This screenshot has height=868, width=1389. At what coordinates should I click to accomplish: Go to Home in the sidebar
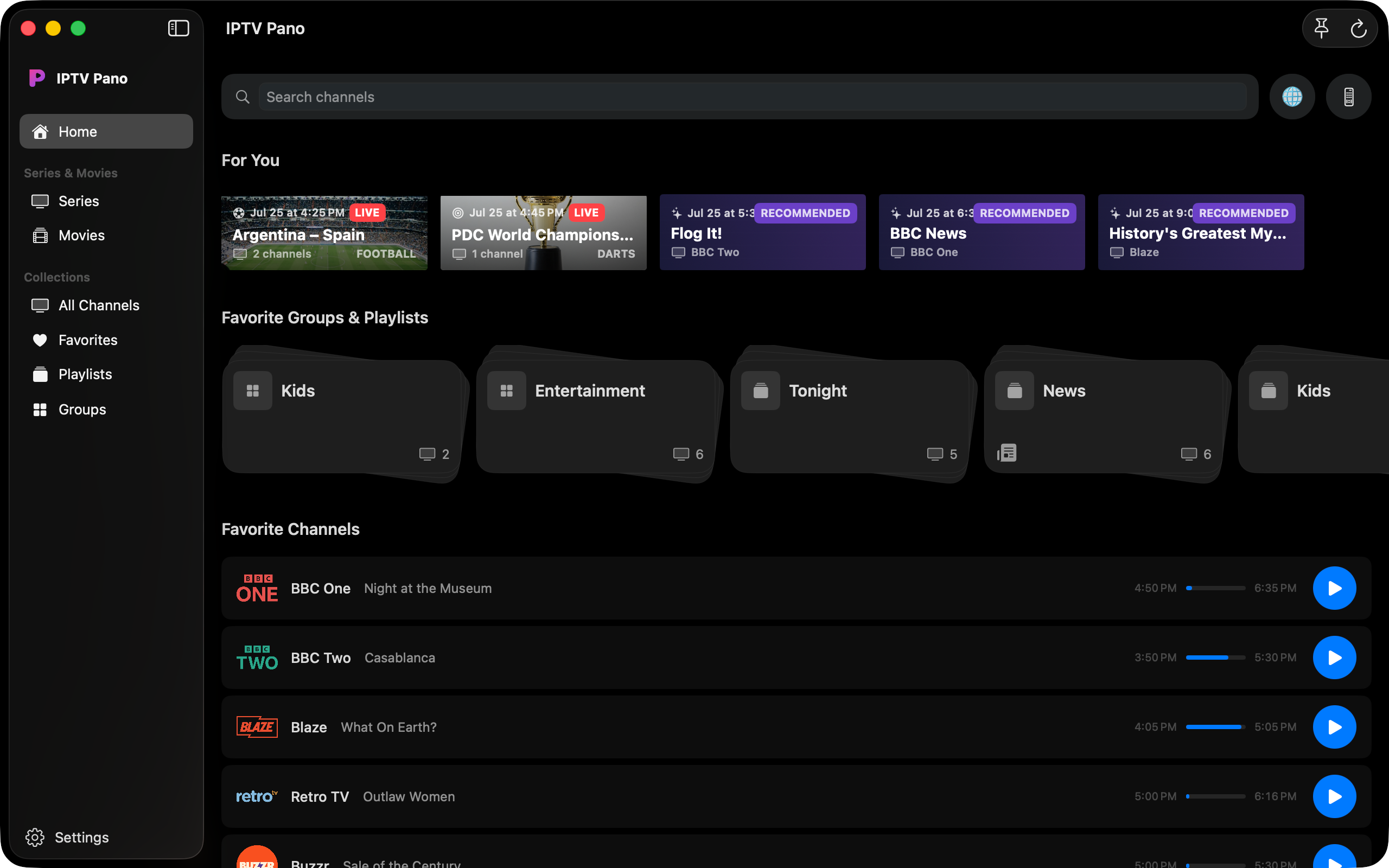click(x=106, y=131)
